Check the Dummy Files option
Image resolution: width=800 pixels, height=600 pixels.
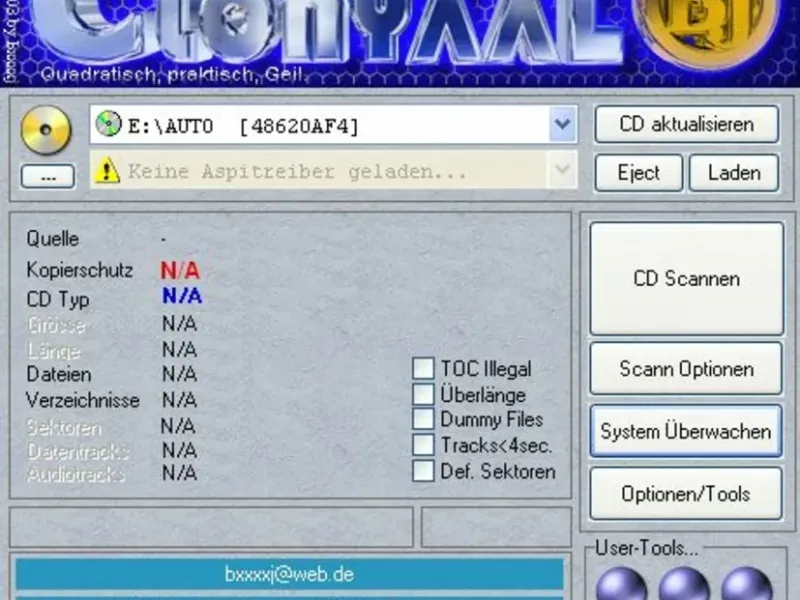(423, 419)
